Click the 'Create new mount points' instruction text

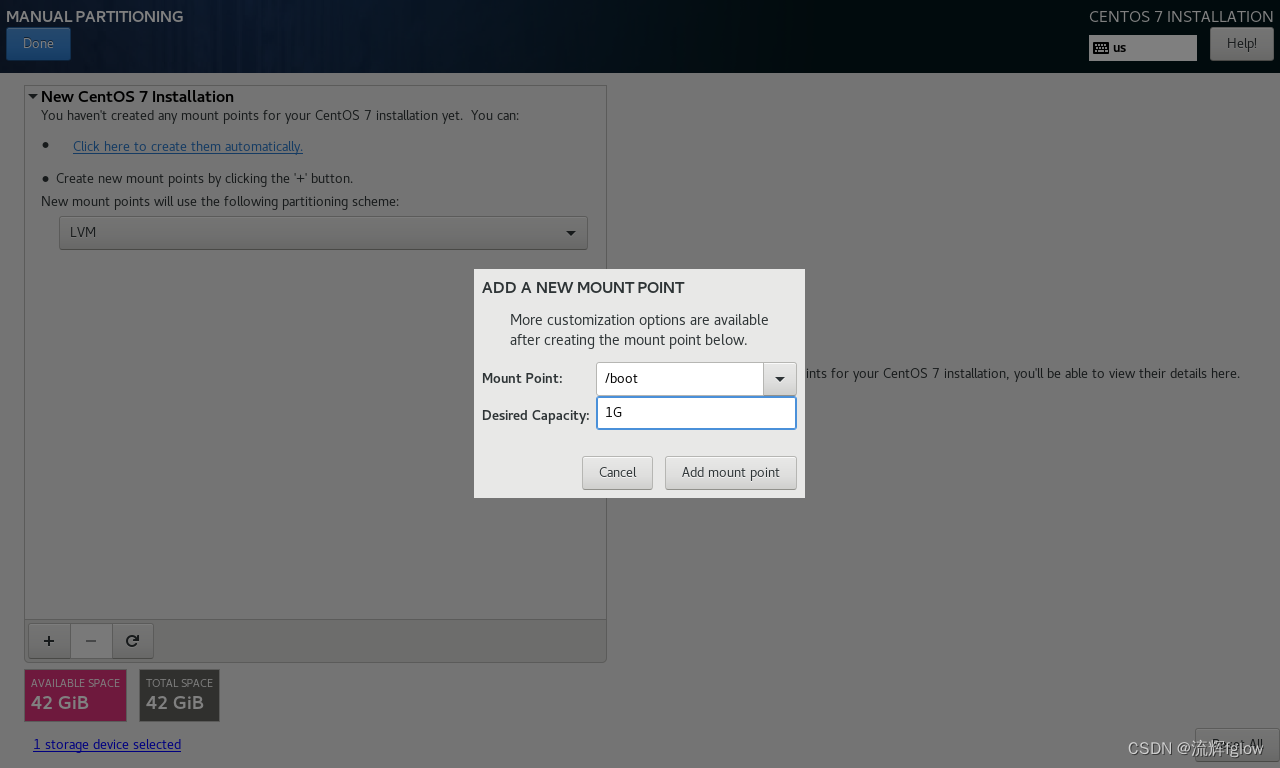(204, 179)
